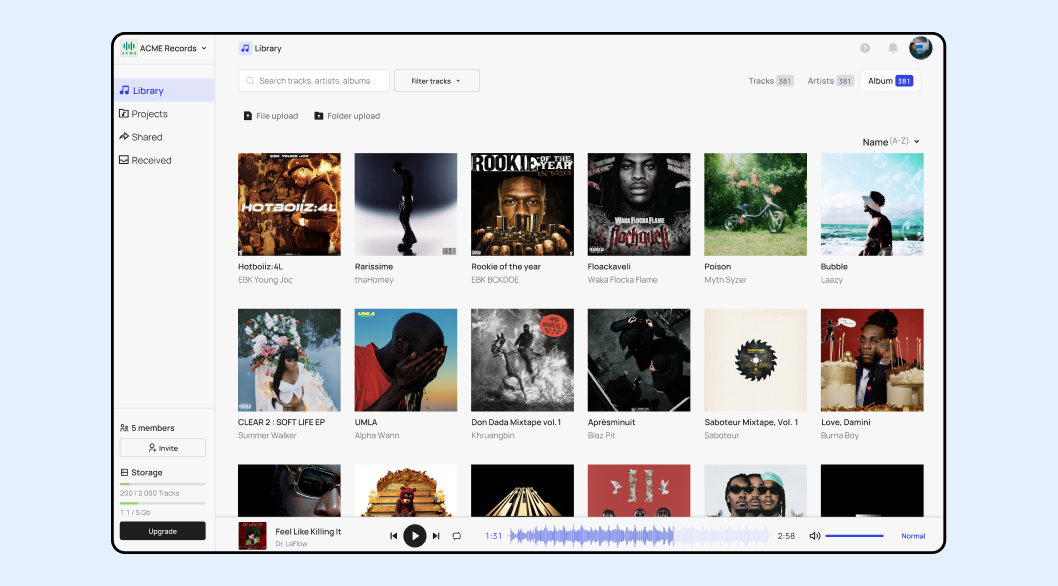
Task: Click the Khruangbin artist name
Action: (493, 435)
